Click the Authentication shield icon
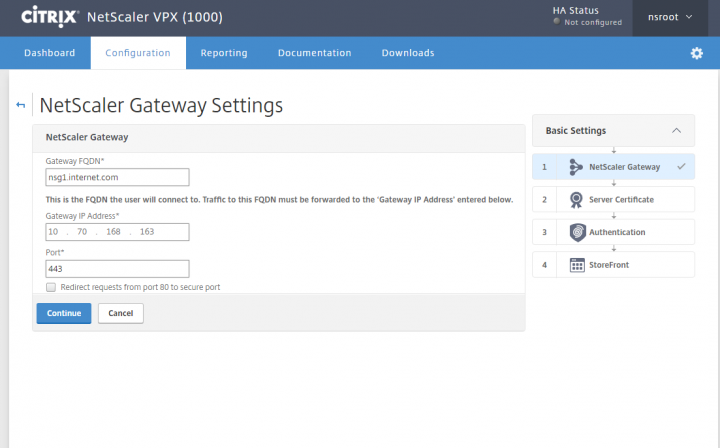 pos(576,232)
